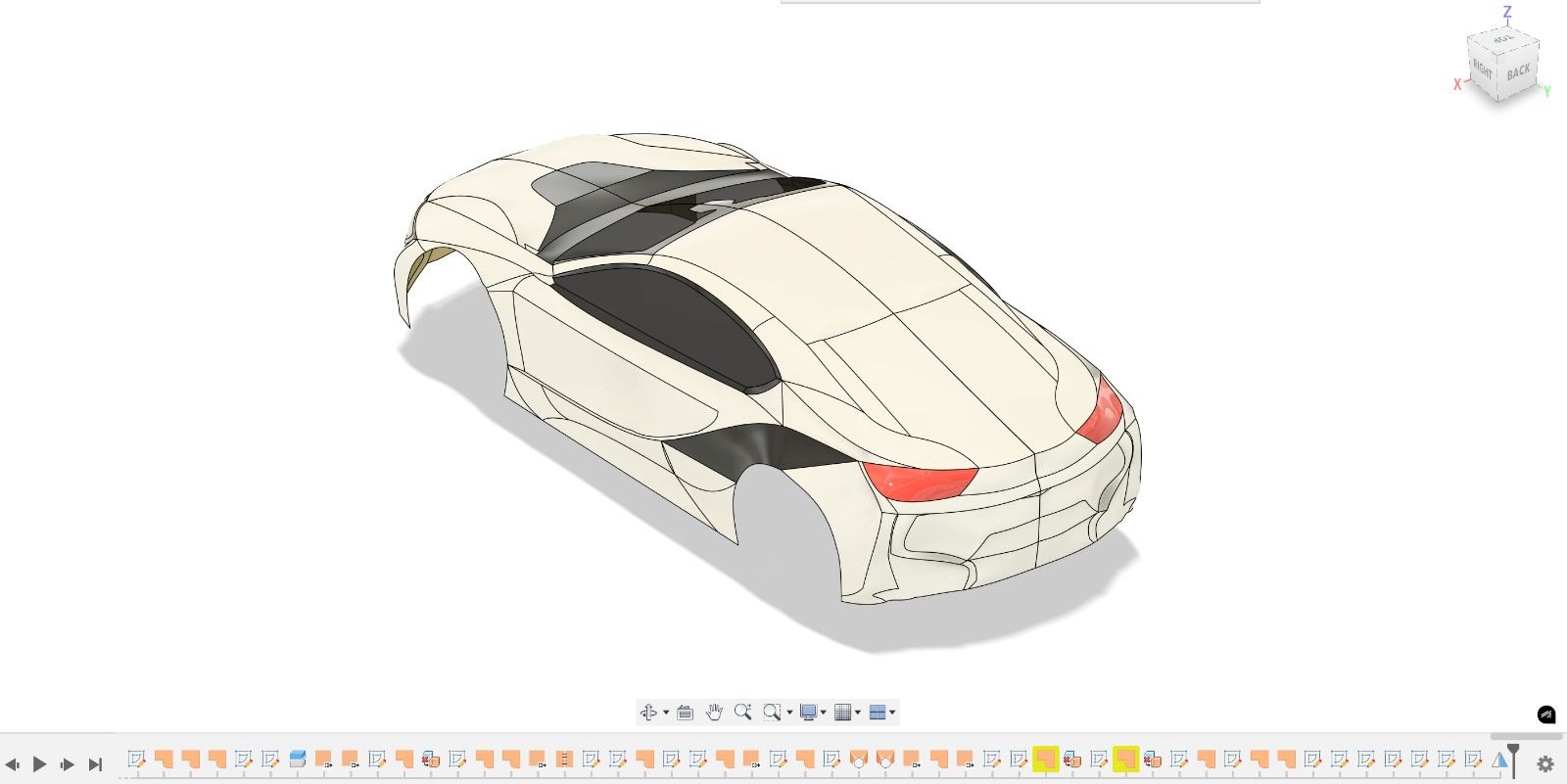The image size is (1567, 784).
Task: Select the orange vertical-split feature in timeline
Action: 564,759
